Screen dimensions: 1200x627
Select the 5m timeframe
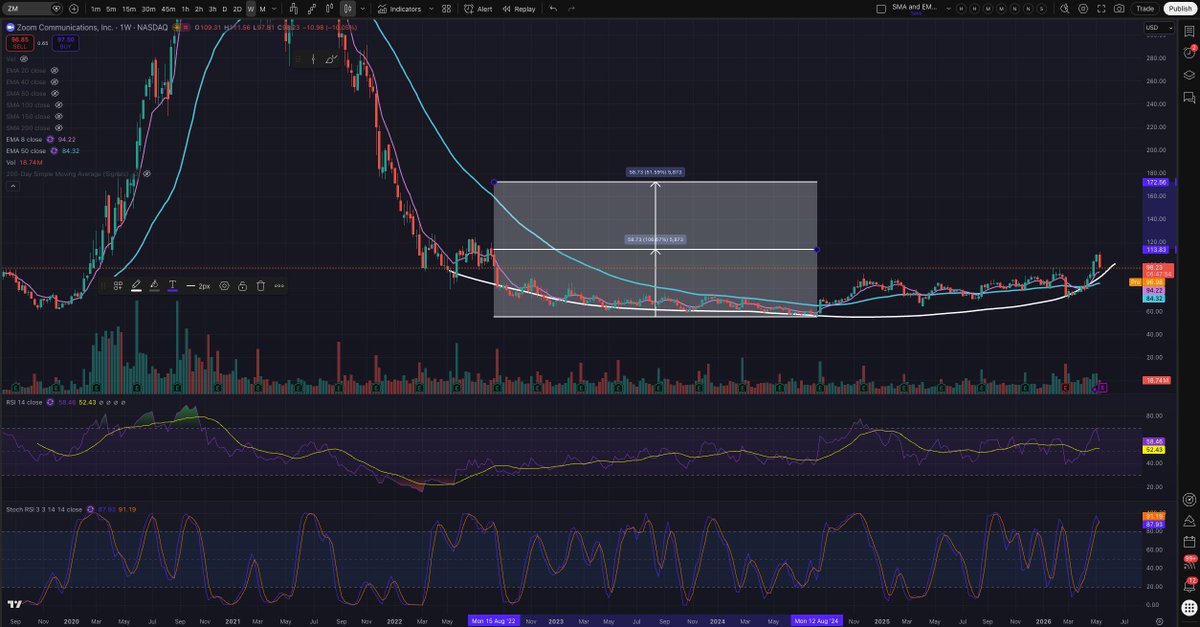point(111,9)
